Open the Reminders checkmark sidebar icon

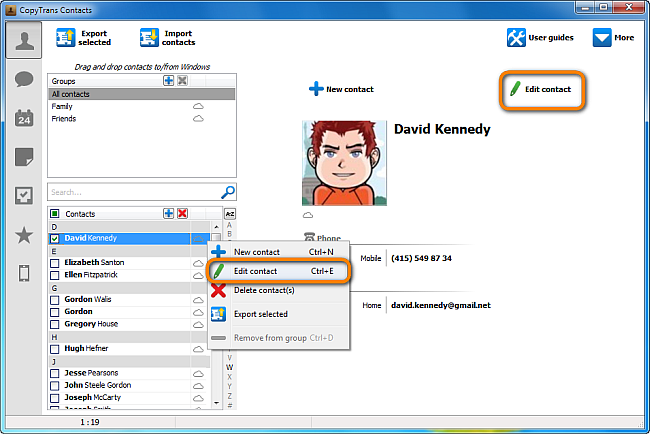tap(24, 195)
